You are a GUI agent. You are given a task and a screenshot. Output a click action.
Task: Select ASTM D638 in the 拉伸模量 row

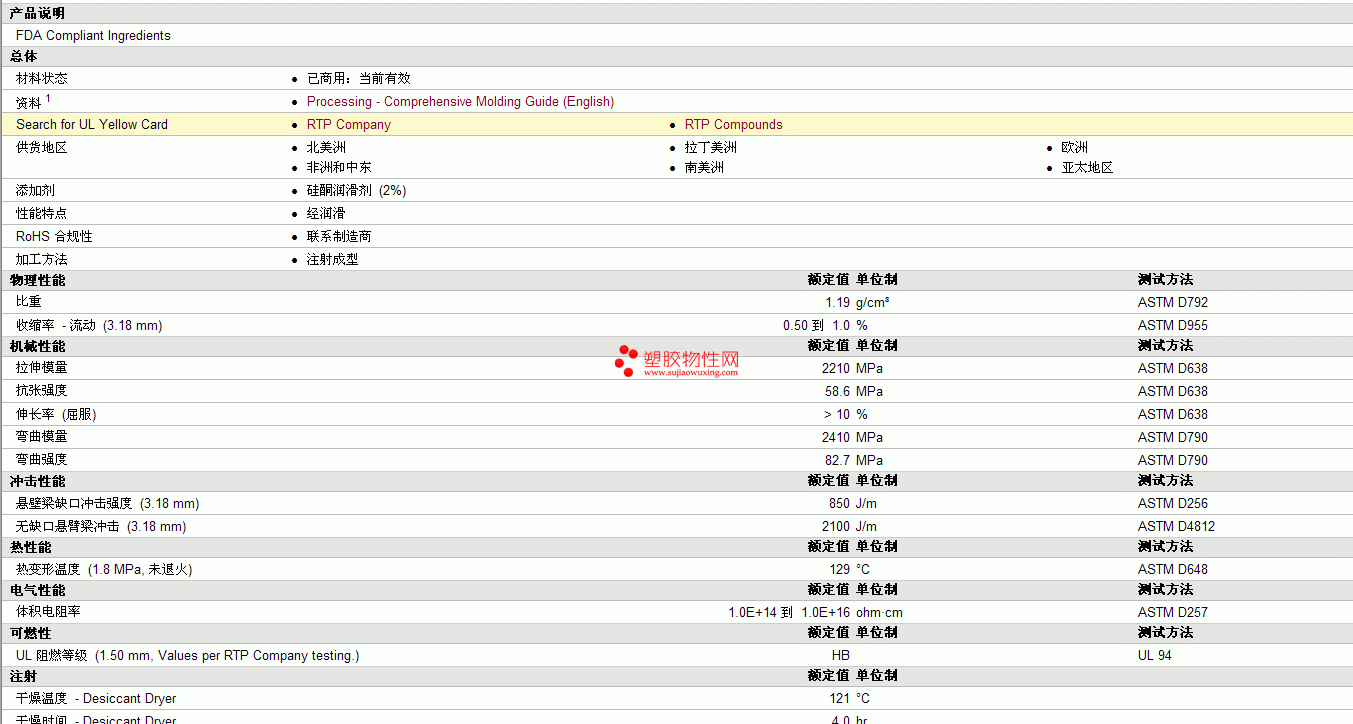[1172, 369]
